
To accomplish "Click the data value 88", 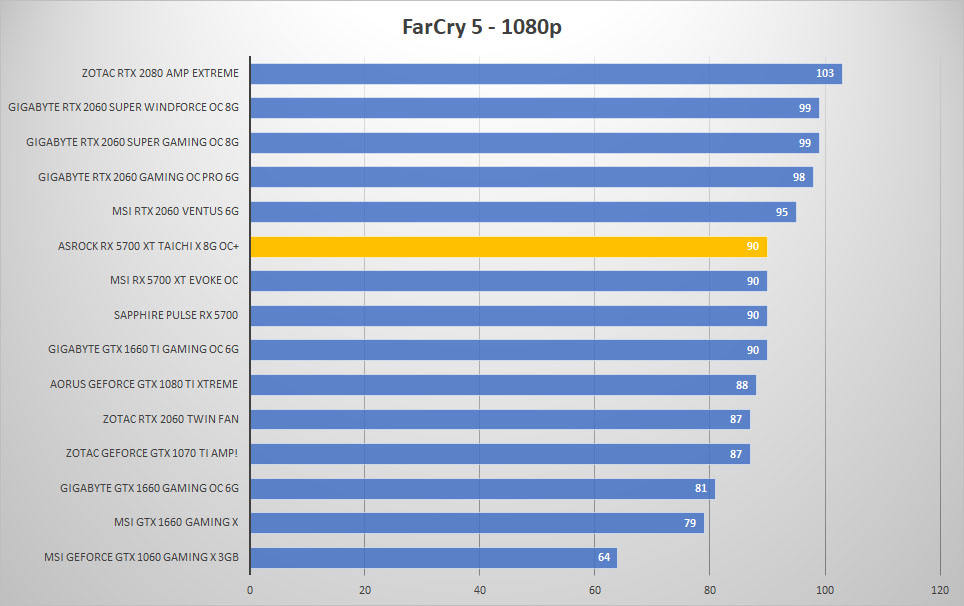I will pos(741,385).
